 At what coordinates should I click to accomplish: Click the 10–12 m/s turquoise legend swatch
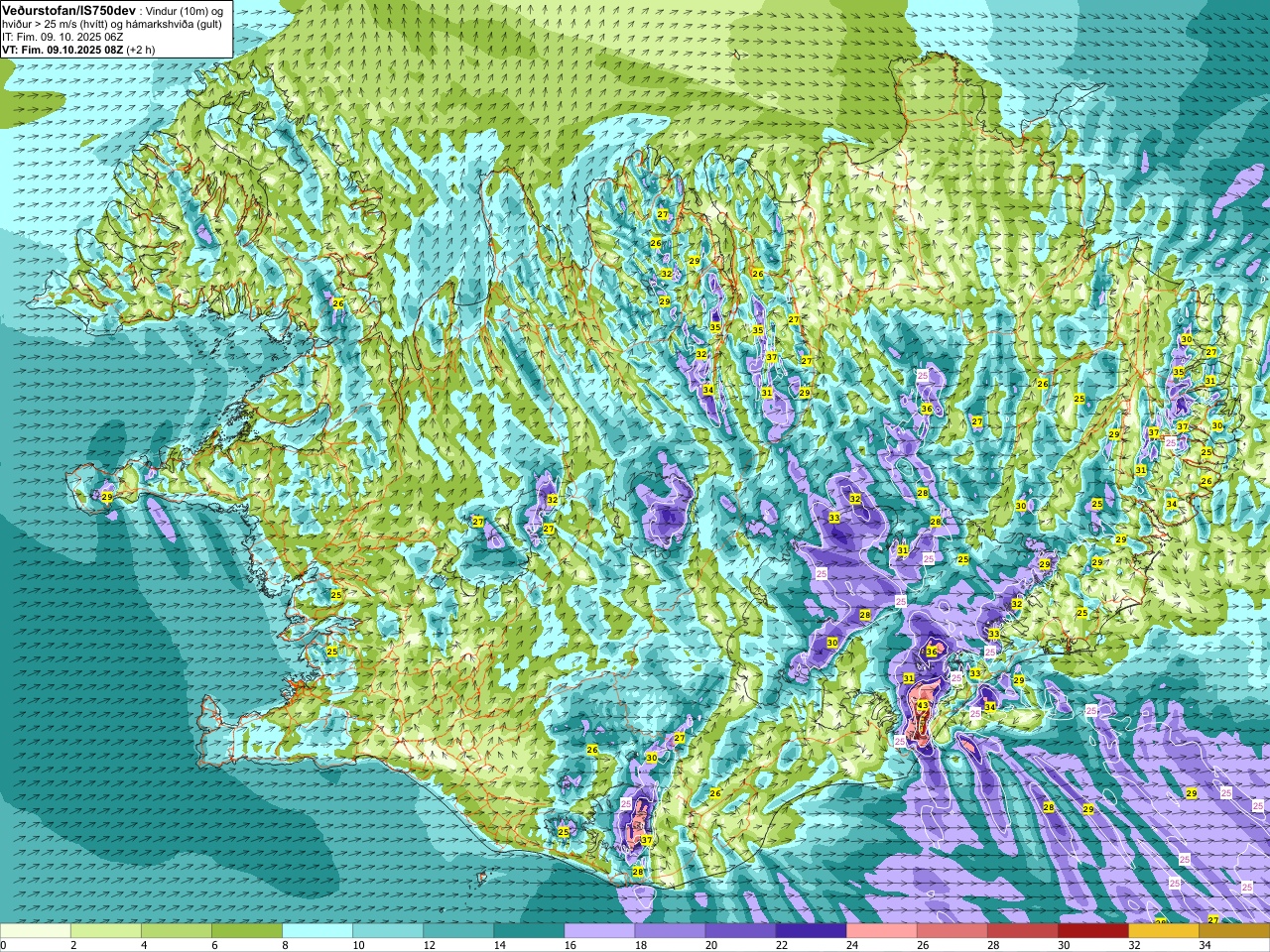388,931
